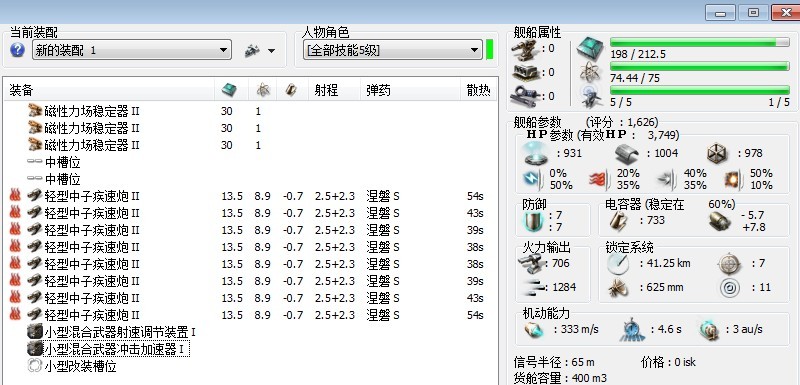Image resolution: width=800 pixels, height=385 pixels.
Task: Click the shield HP icon beside 931
Action: [536, 153]
